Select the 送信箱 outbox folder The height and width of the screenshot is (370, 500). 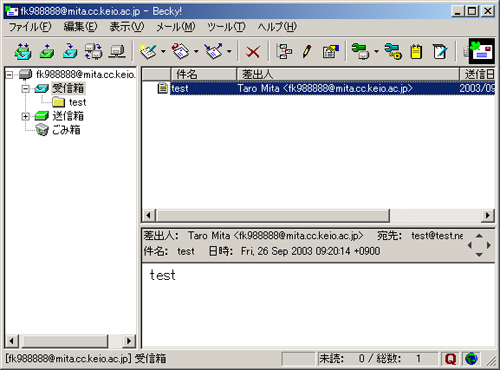pyautogui.click(x=68, y=116)
